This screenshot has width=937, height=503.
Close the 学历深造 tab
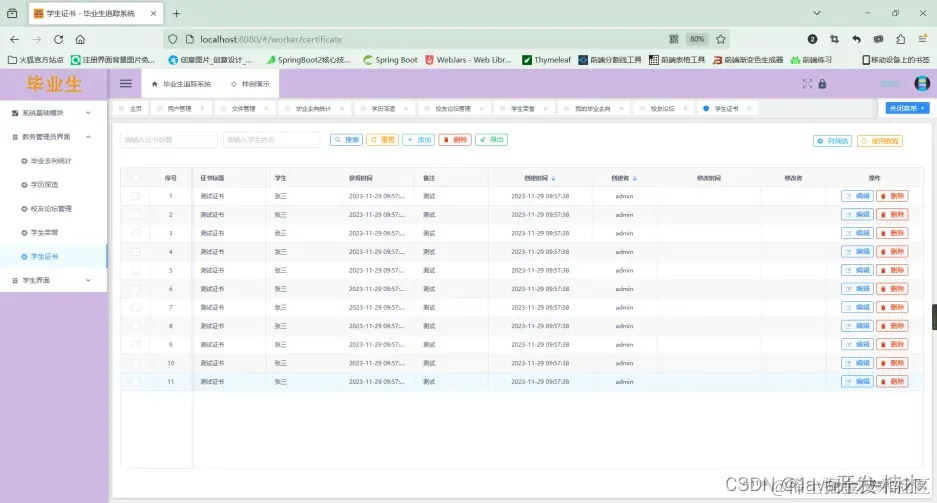click(406, 109)
